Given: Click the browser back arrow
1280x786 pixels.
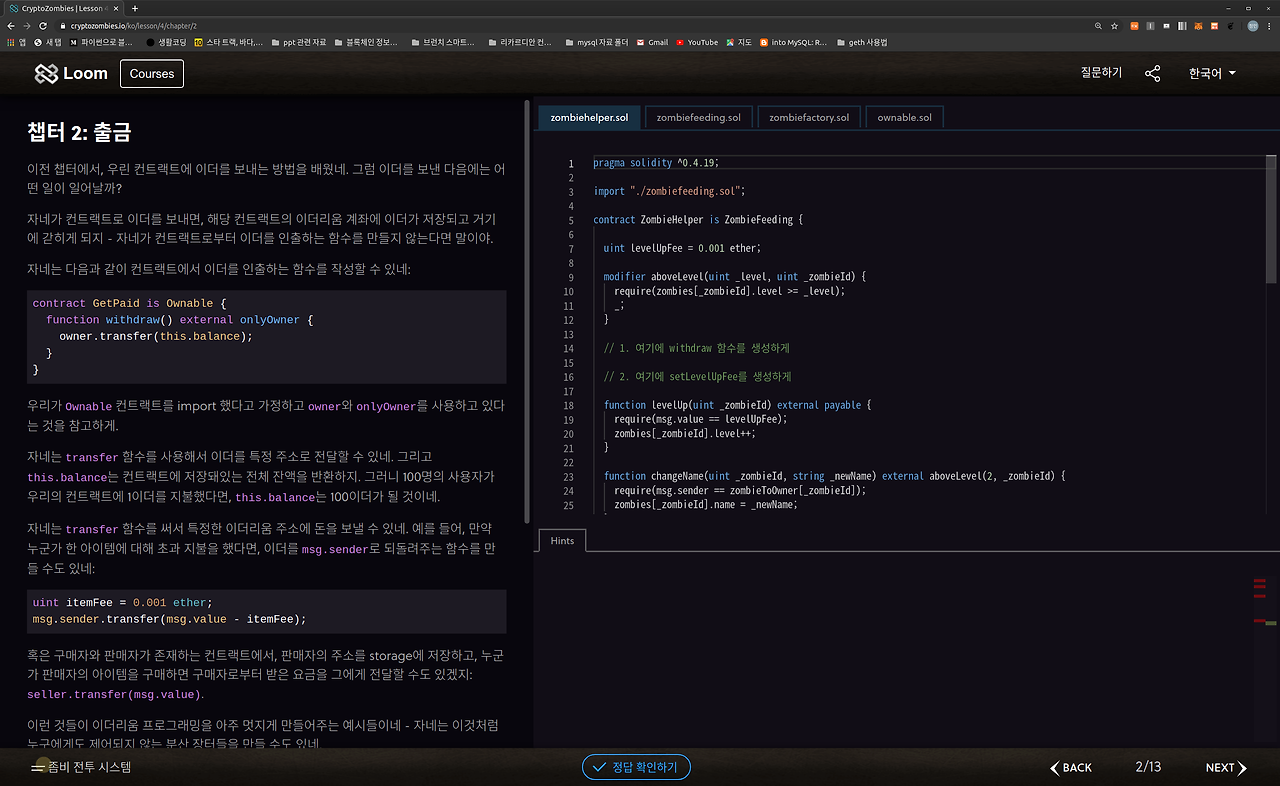Looking at the screenshot, I should coord(11,25).
